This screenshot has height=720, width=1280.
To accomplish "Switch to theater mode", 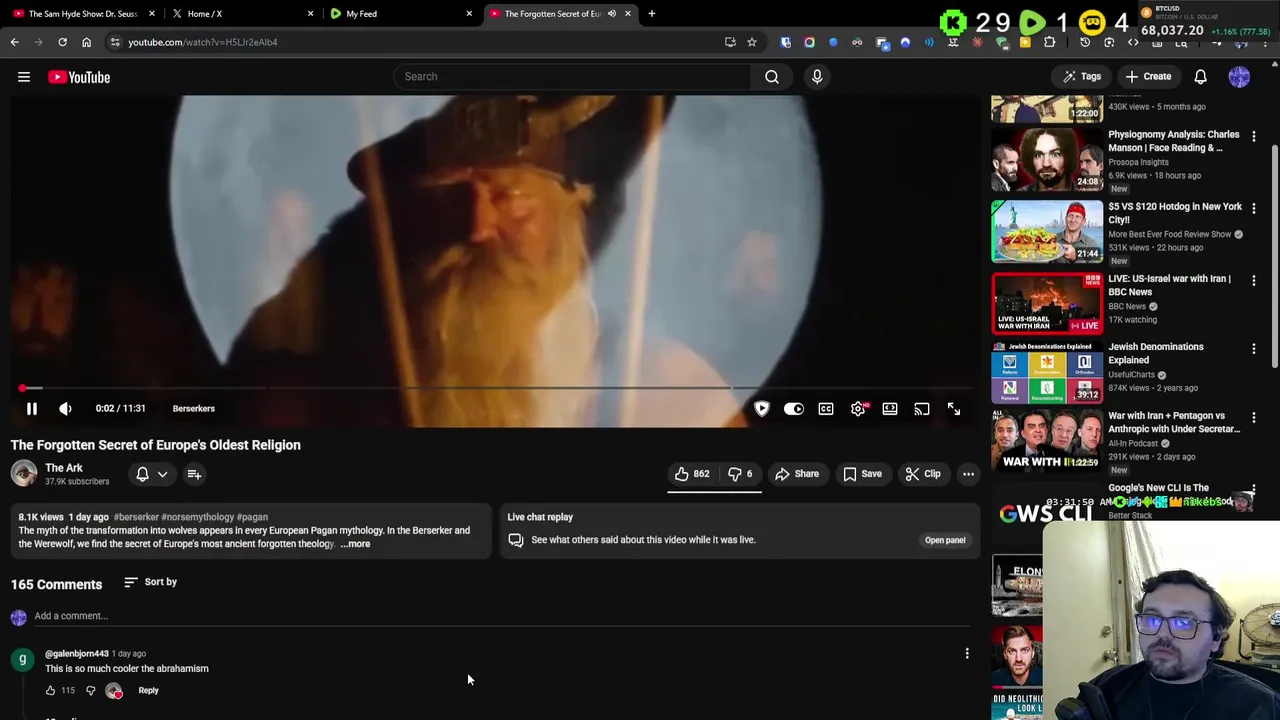I will tap(890, 408).
